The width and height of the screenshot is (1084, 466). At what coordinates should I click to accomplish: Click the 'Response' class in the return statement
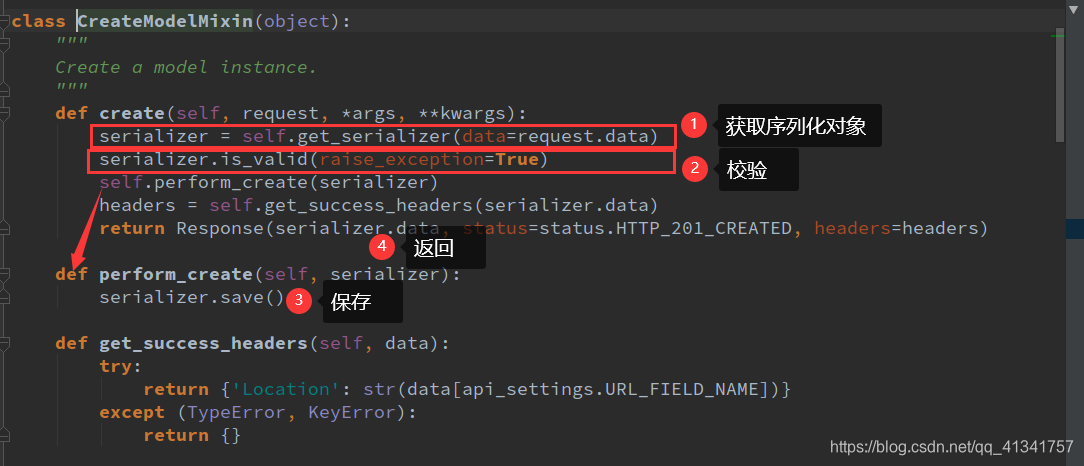221,228
